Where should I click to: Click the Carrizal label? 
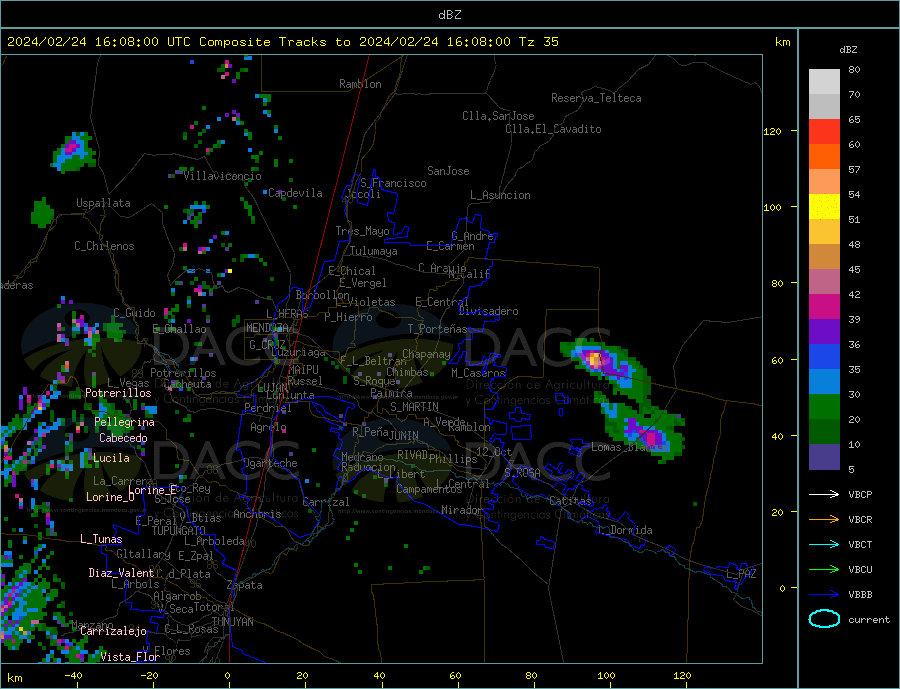[x=326, y=502]
